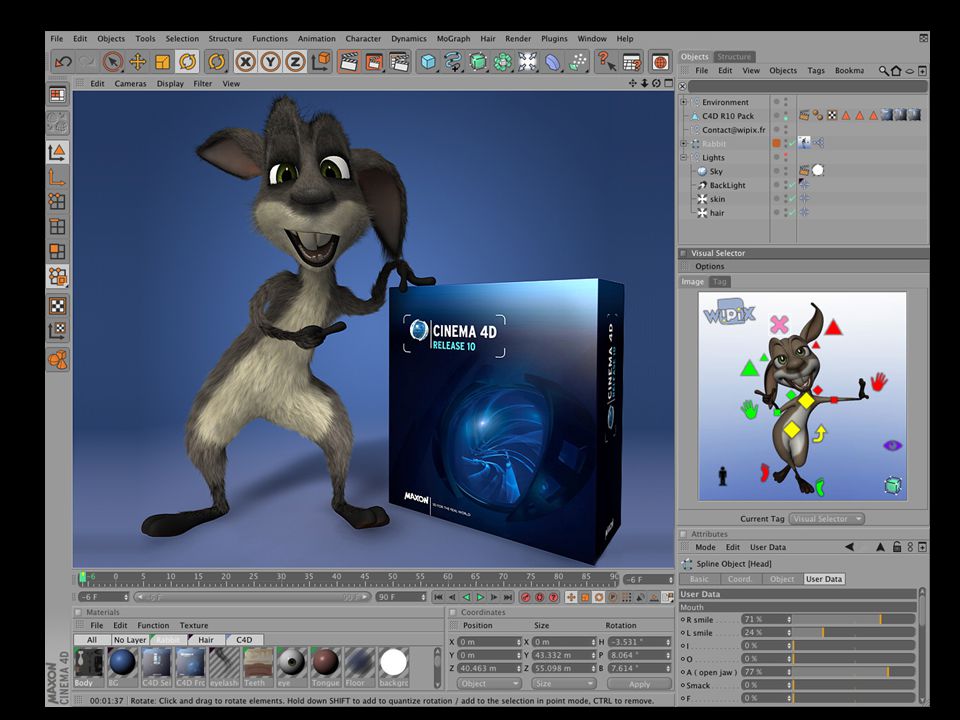
Task: Select the Tongue material thumbnail
Action: tap(325, 667)
